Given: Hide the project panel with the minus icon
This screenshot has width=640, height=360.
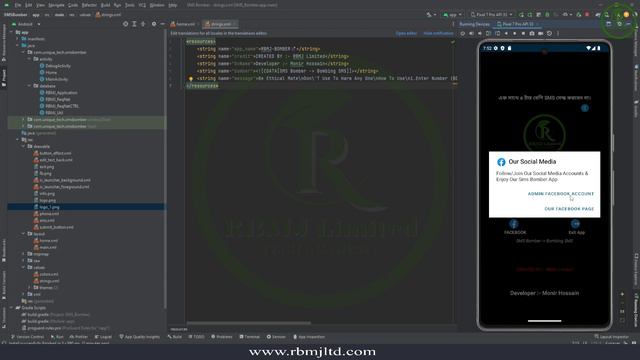Looking at the screenshot, I should click(x=162, y=24).
